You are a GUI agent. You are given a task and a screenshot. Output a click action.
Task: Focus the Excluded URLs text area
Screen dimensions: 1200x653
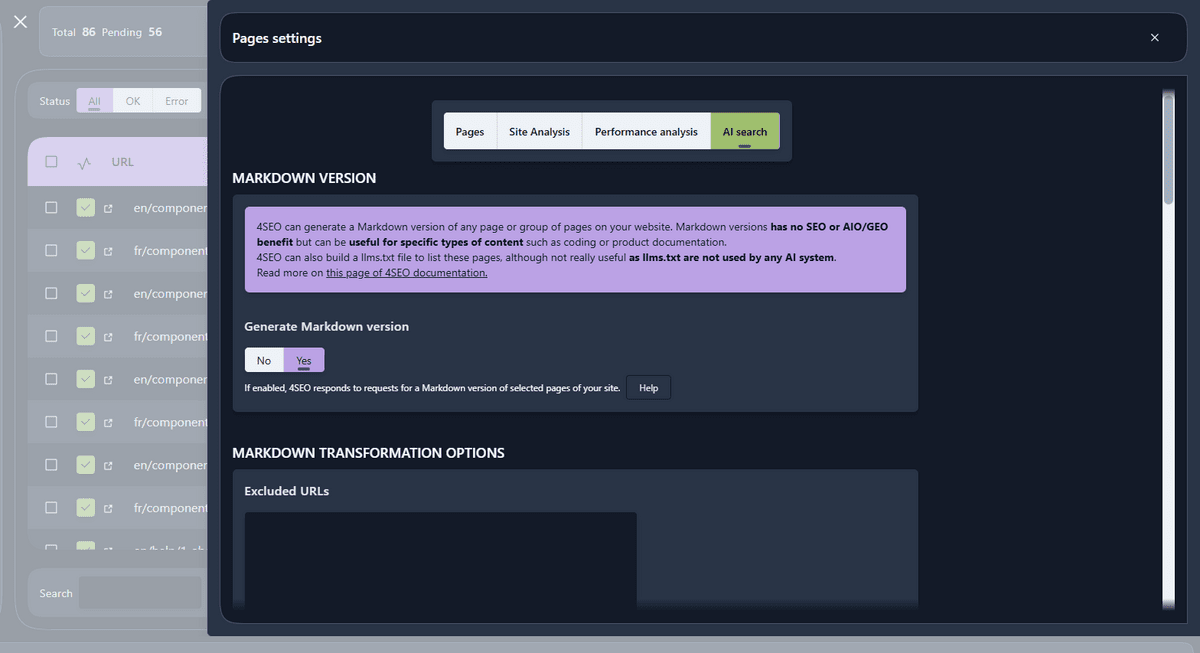[441, 560]
